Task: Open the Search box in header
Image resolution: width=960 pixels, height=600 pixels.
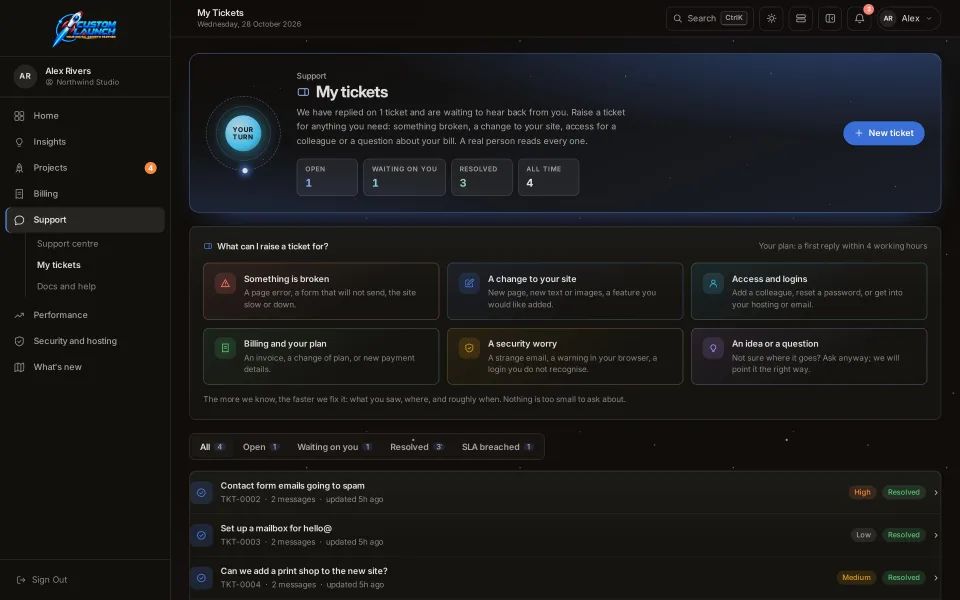Action: [710, 18]
